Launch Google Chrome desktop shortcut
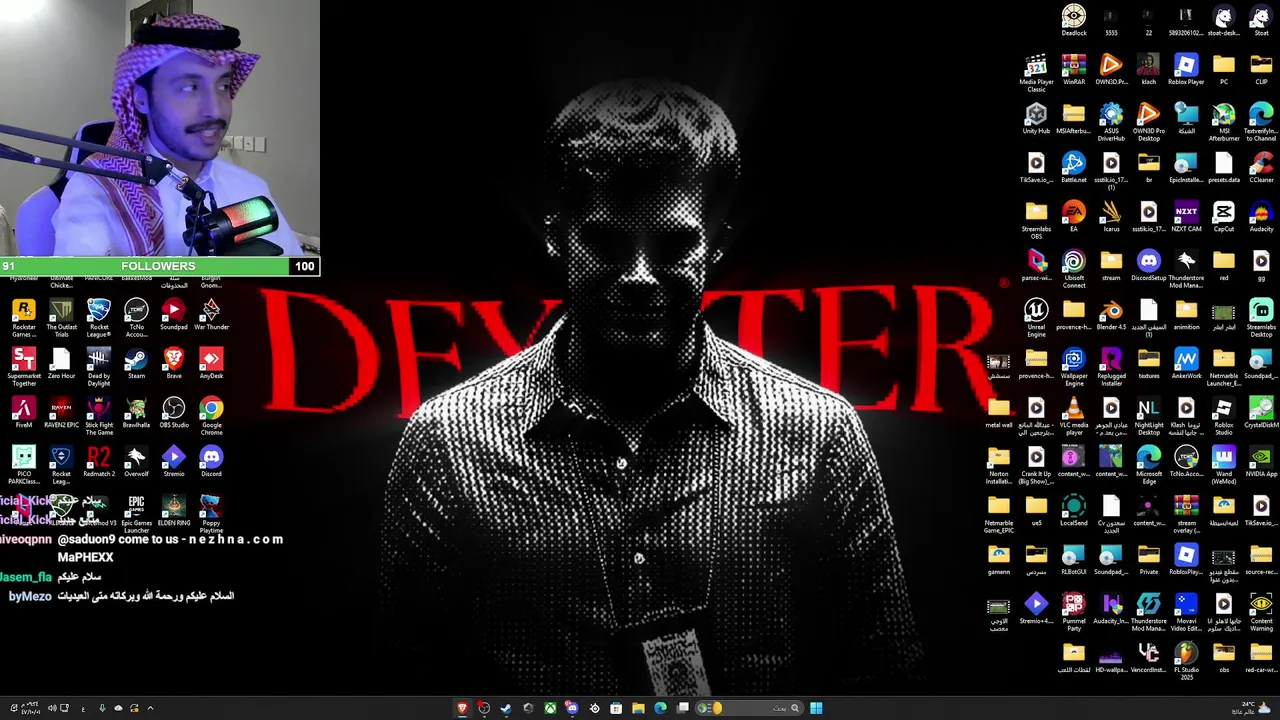Viewport: 1280px width, 720px height. click(211, 416)
